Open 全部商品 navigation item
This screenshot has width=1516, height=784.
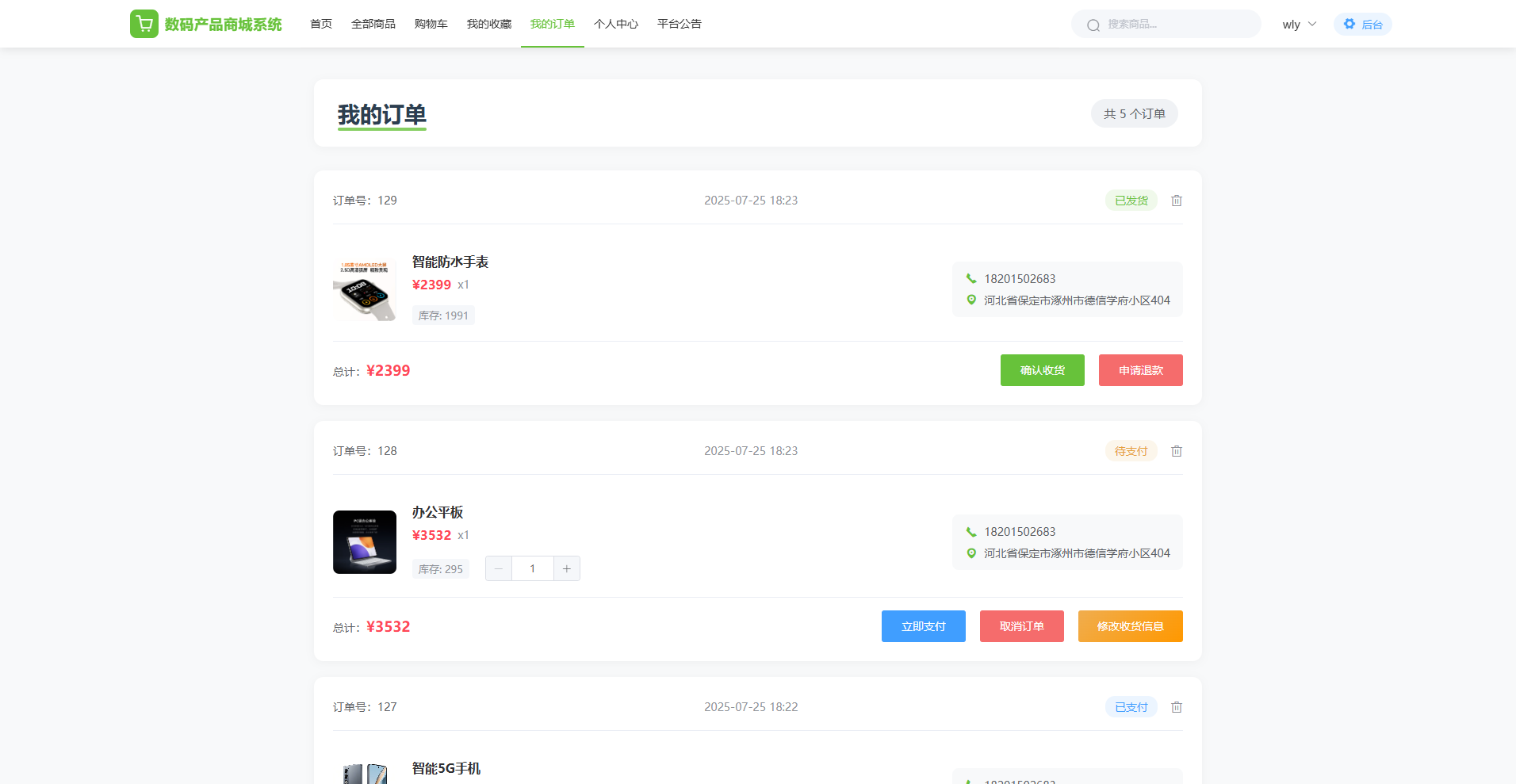[x=373, y=24]
